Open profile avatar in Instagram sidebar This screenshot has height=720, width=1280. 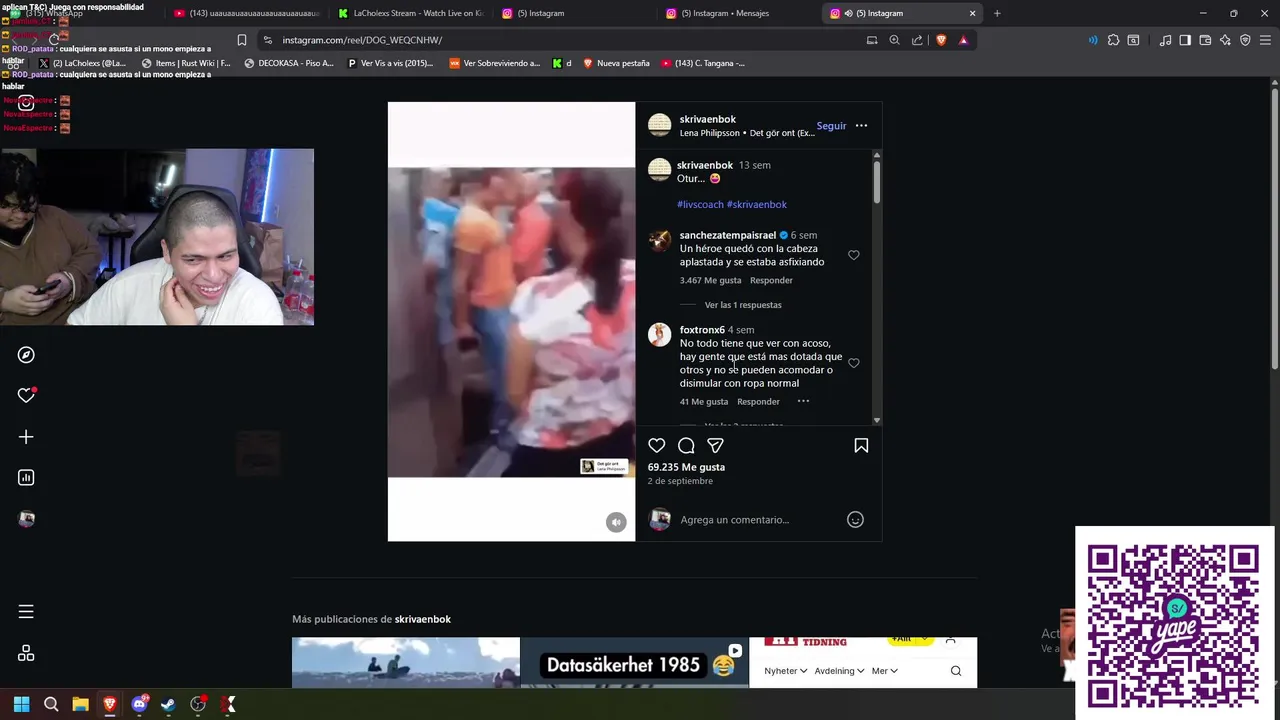click(26, 519)
